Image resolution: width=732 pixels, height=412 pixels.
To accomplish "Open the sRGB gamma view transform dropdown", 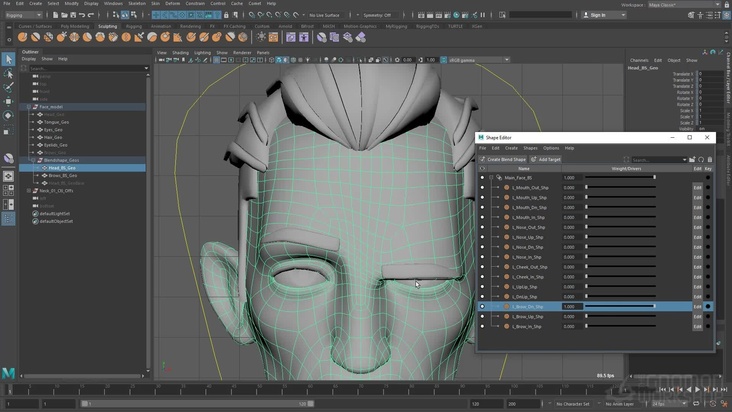I will click(x=479, y=60).
